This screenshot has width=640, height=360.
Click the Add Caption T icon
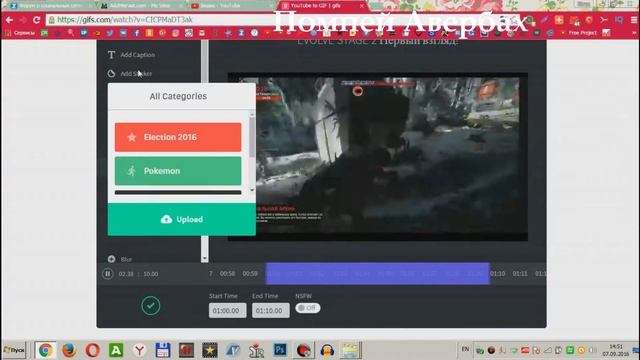[111, 55]
